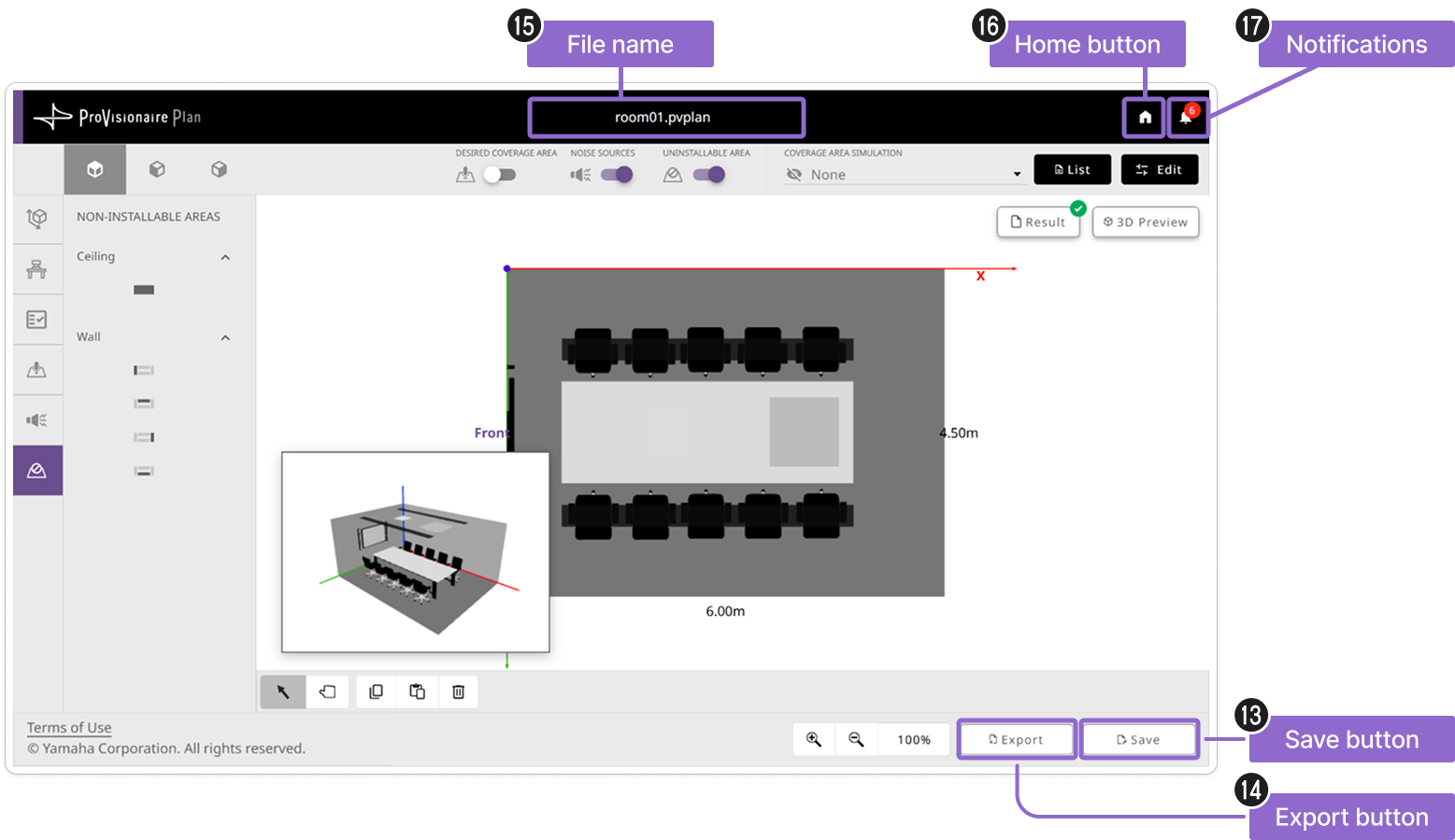
Task: Click the trash delete icon
Action: pos(459,692)
